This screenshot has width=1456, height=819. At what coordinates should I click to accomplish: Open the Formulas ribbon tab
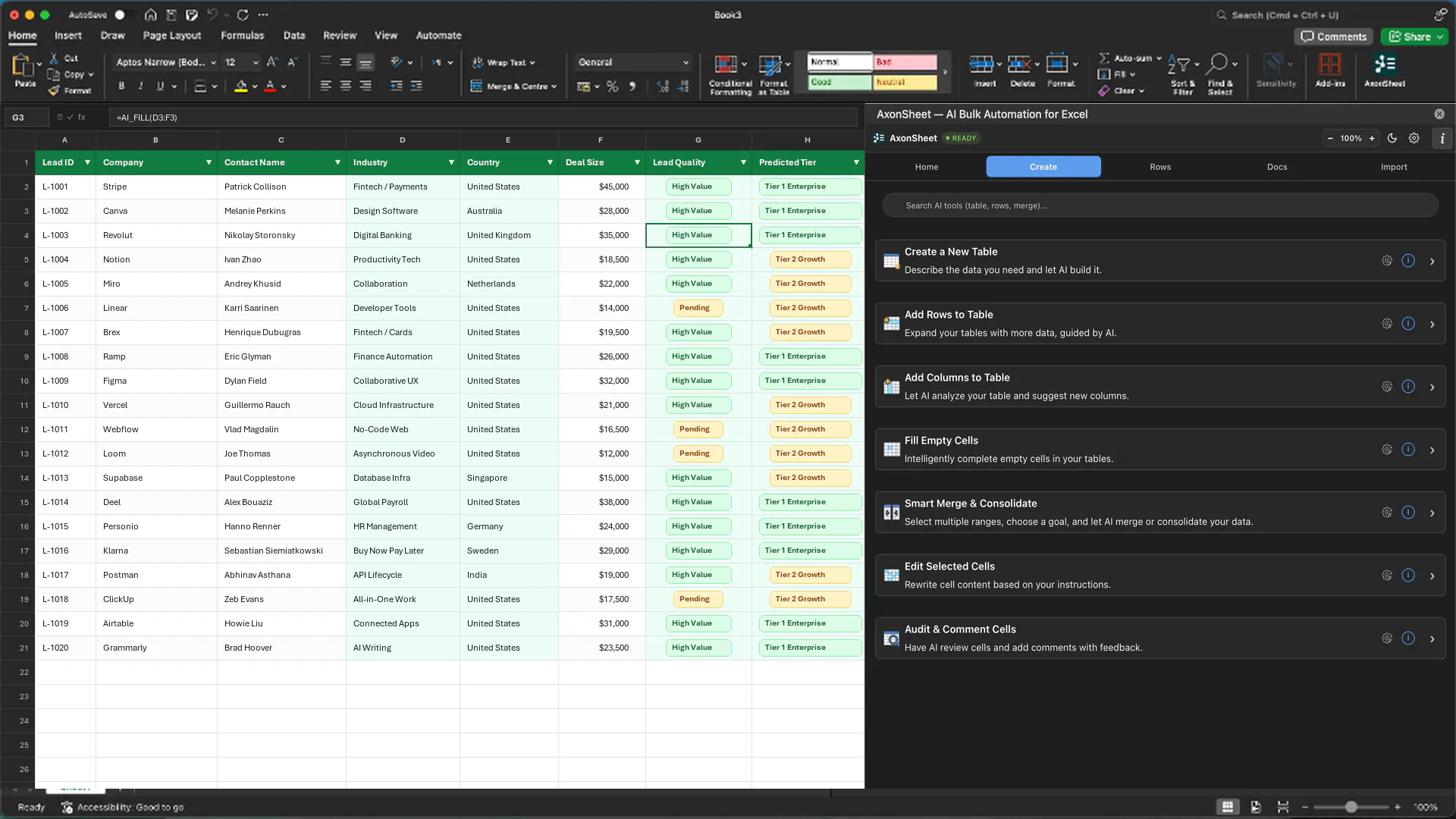[243, 36]
